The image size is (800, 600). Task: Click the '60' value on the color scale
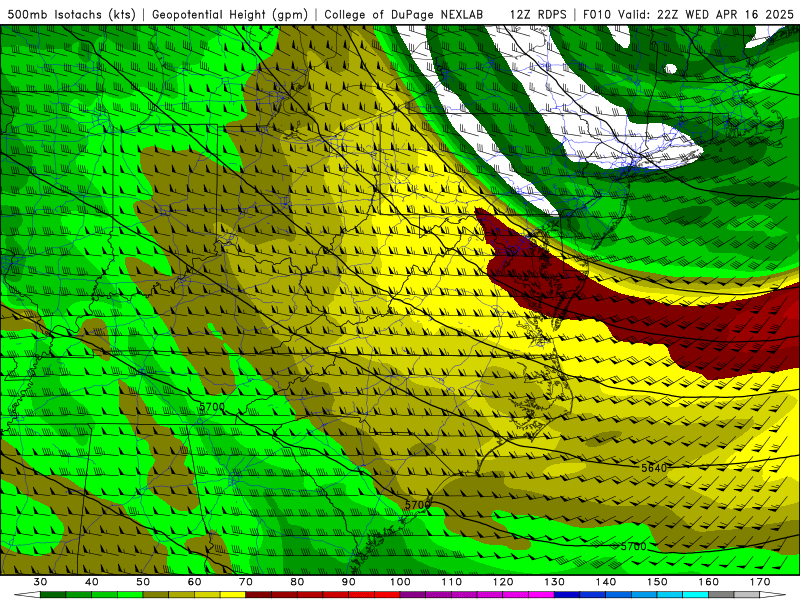(x=194, y=582)
